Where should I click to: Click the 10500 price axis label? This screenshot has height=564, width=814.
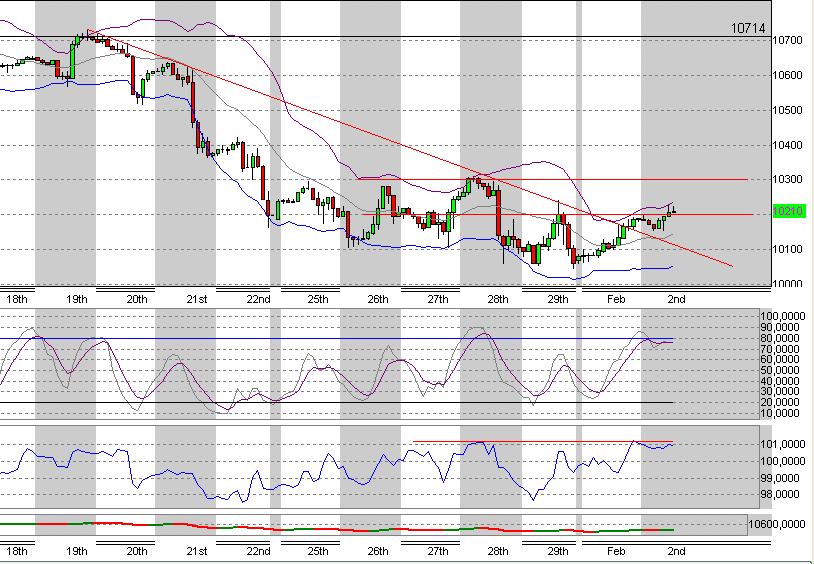[x=788, y=110]
